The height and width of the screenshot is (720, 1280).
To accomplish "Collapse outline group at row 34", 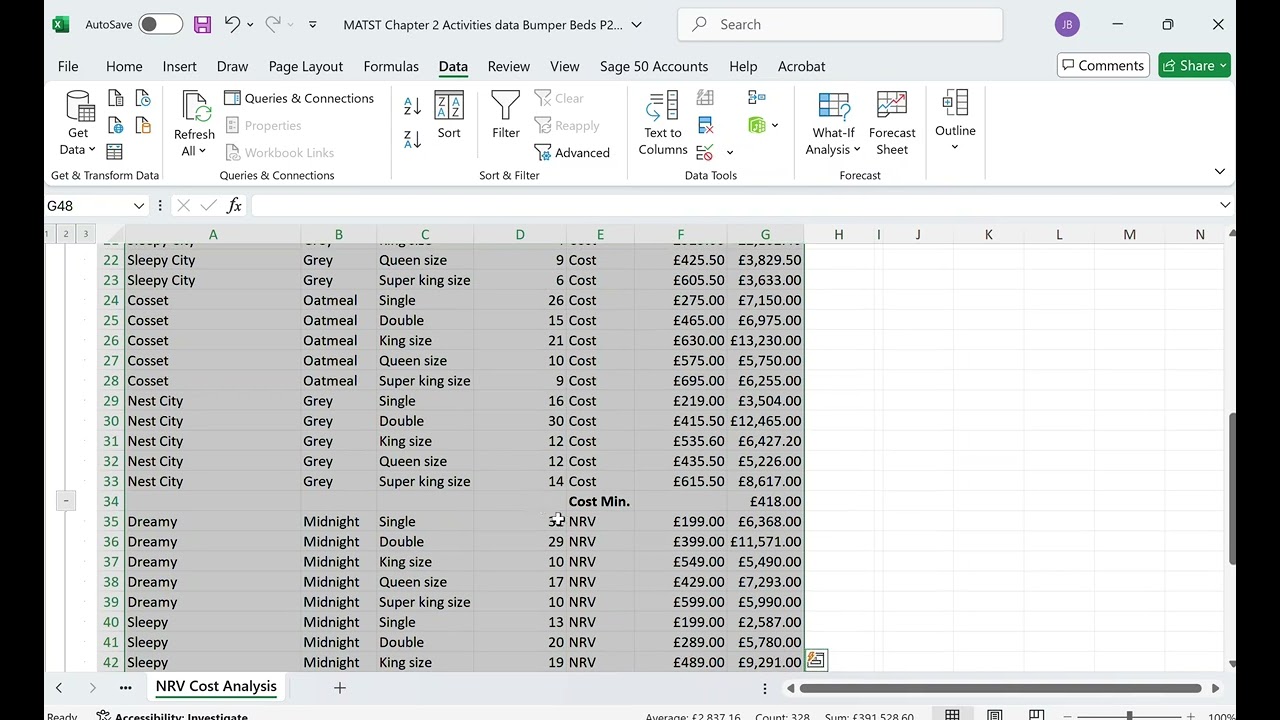I will 66,500.
